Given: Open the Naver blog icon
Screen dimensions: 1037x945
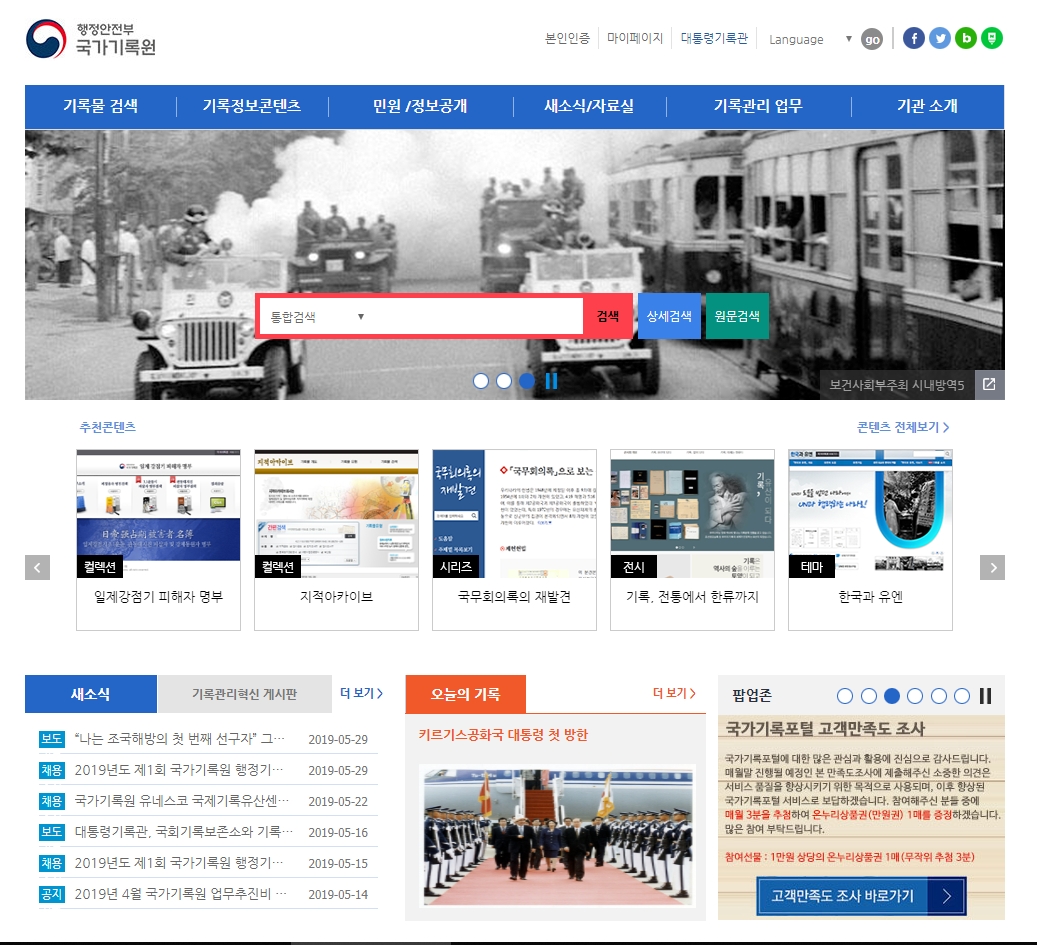Looking at the screenshot, I should point(966,39).
